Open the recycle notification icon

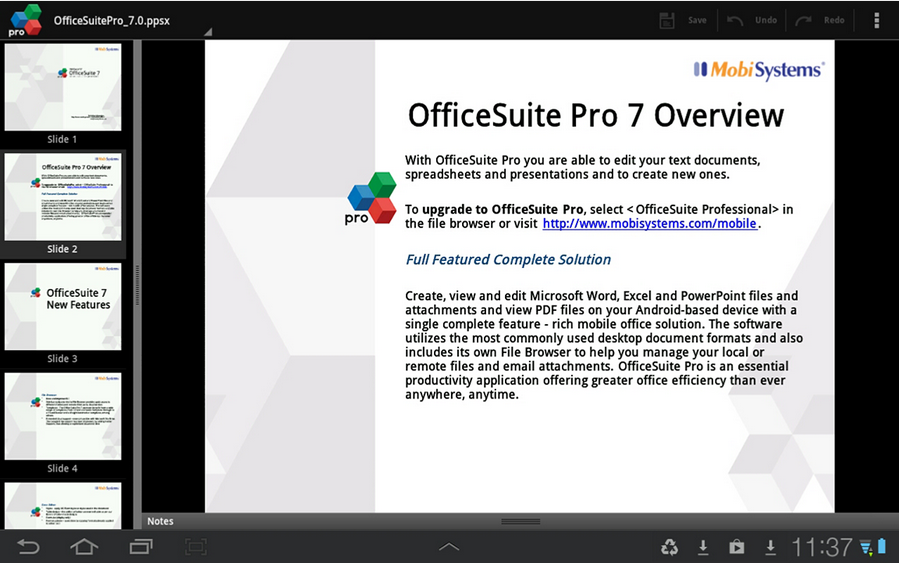[669, 548]
